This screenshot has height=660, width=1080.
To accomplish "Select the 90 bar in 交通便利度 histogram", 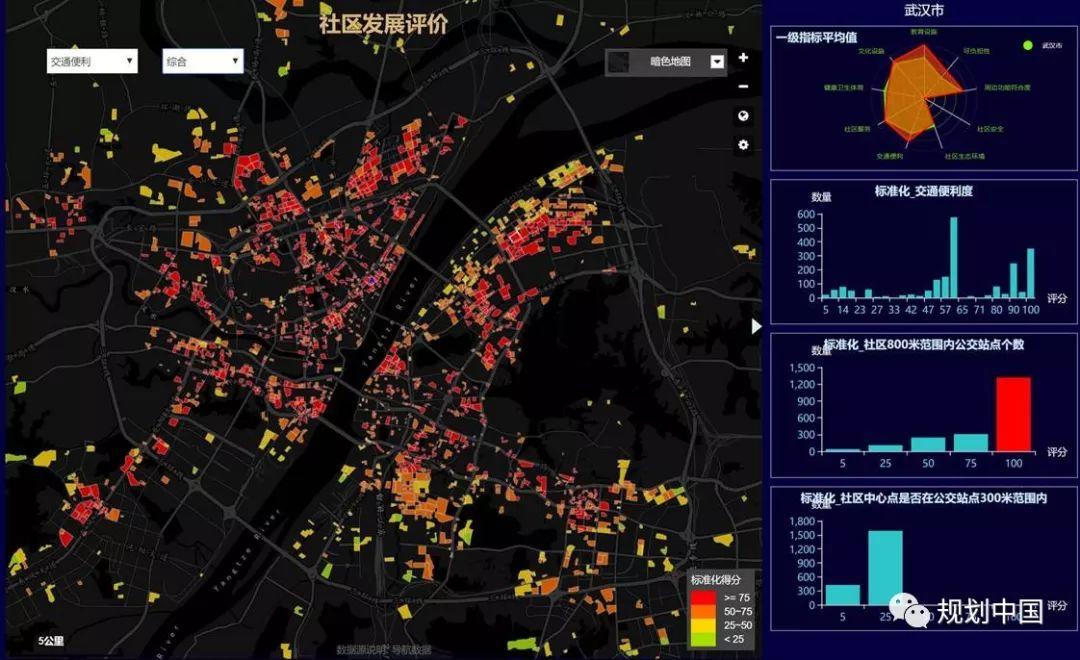I will click(x=1014, y=280).
